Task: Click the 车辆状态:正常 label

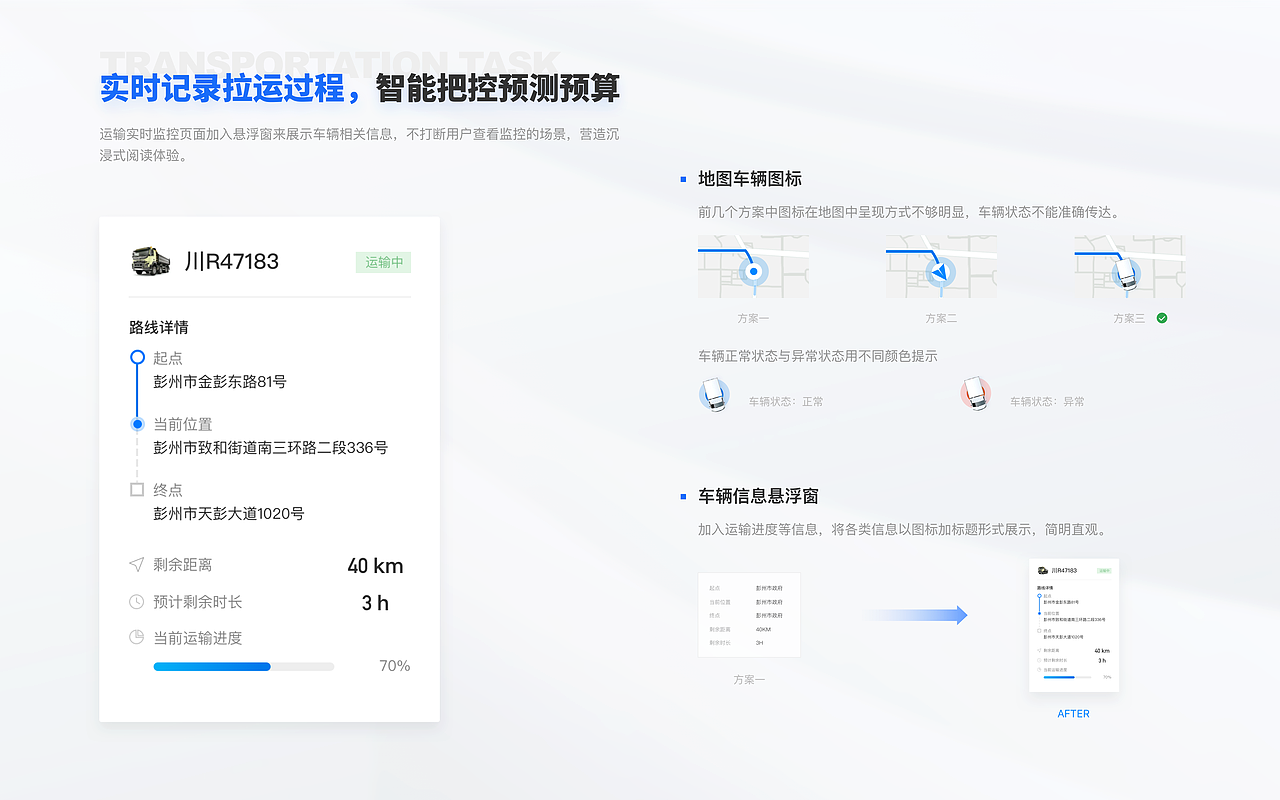Action: (786, 402)
